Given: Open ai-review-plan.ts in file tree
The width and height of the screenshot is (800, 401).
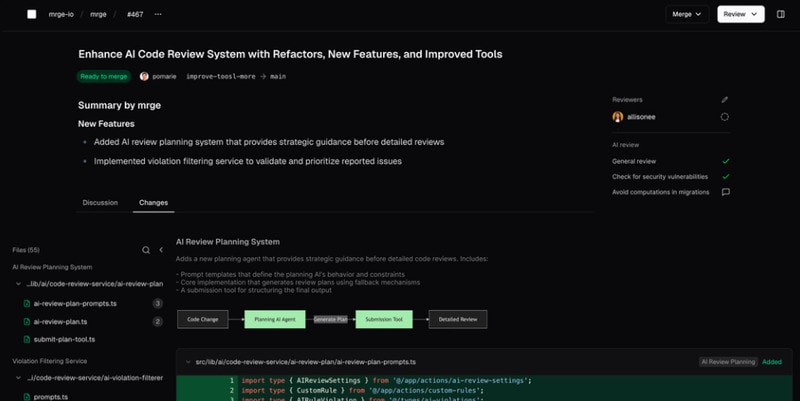Looking at the screenshot, I should [60, 322].
